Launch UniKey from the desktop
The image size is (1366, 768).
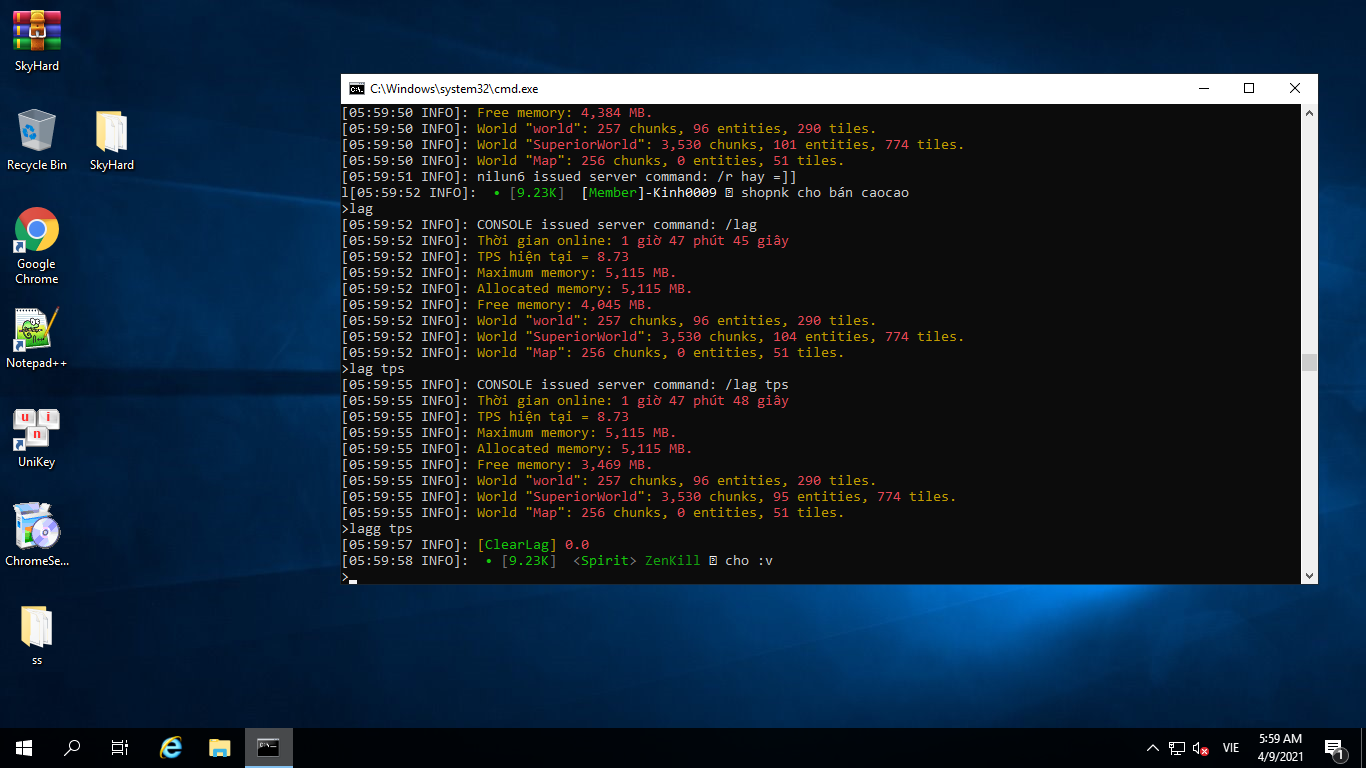pyautogui.click(x=37, y=429)
